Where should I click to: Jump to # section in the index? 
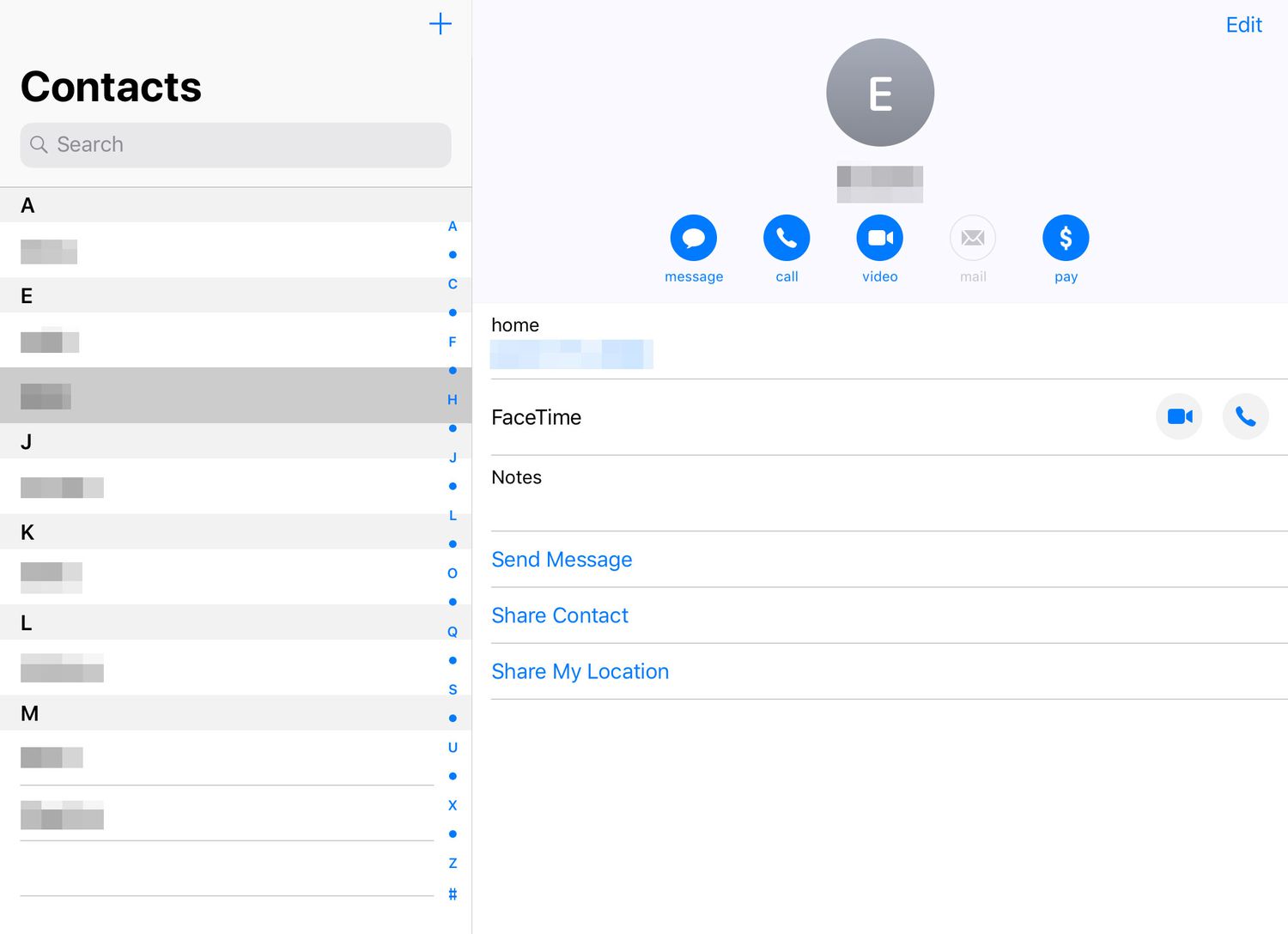[x=453, y=895]
